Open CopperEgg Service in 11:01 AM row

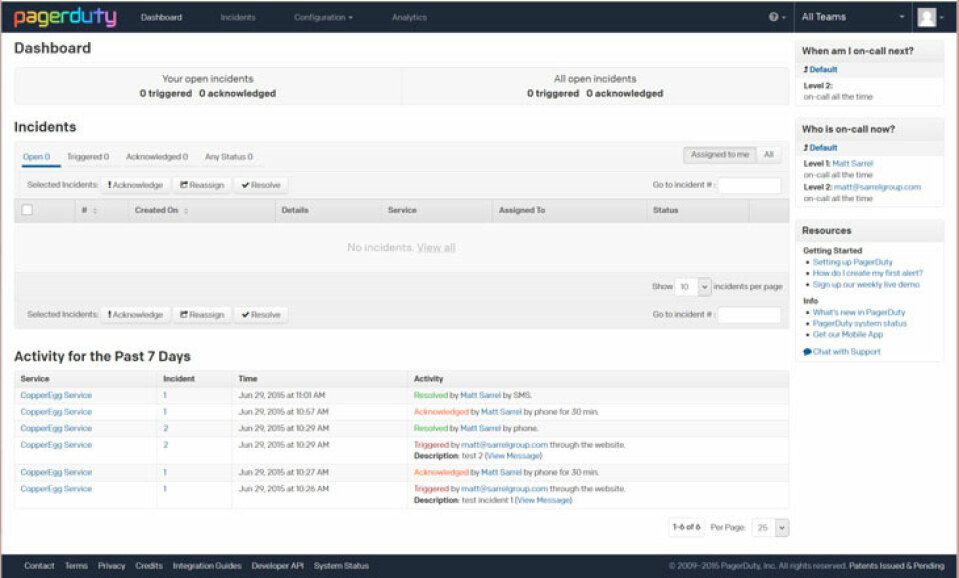[x=56, y=395]
